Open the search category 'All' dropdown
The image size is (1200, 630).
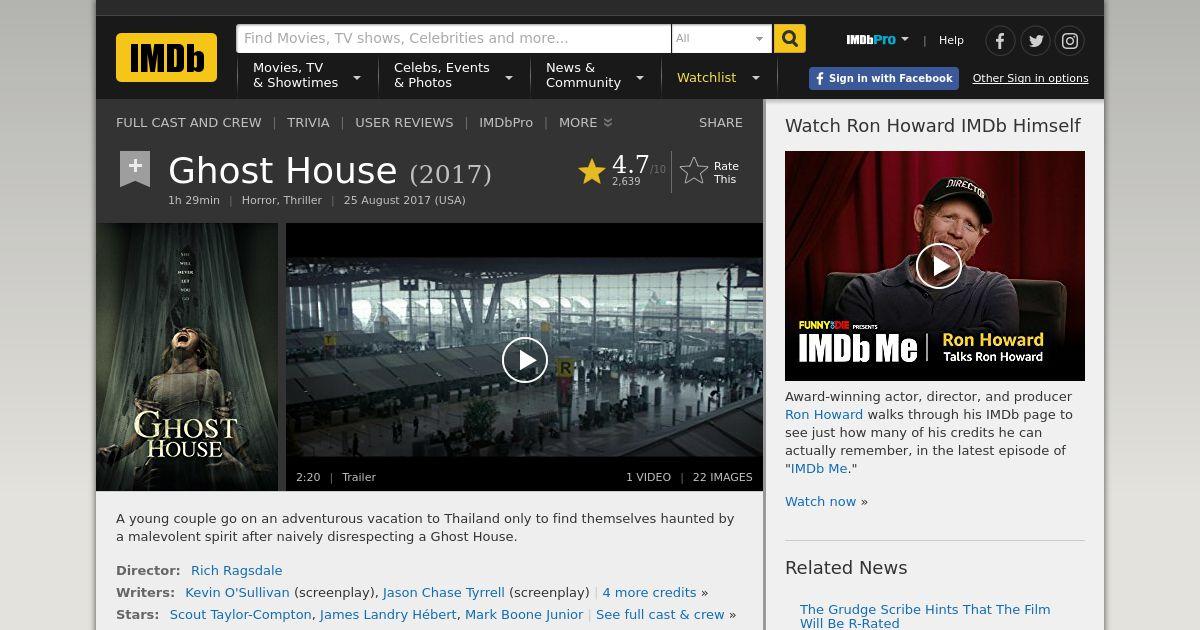click(721, 39)
